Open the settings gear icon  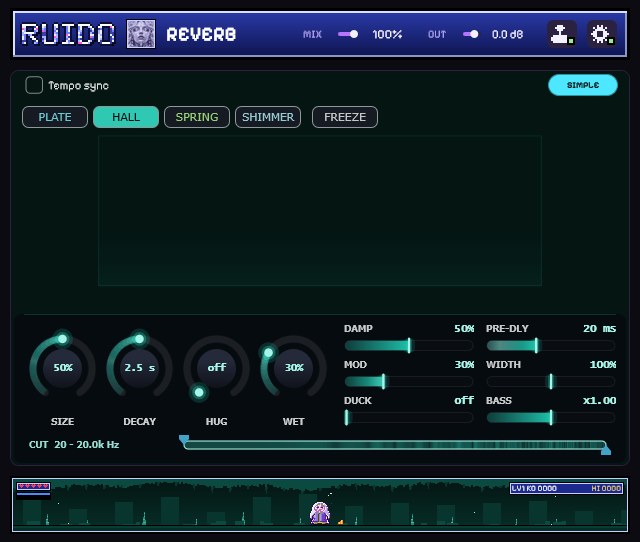point(602,34)
